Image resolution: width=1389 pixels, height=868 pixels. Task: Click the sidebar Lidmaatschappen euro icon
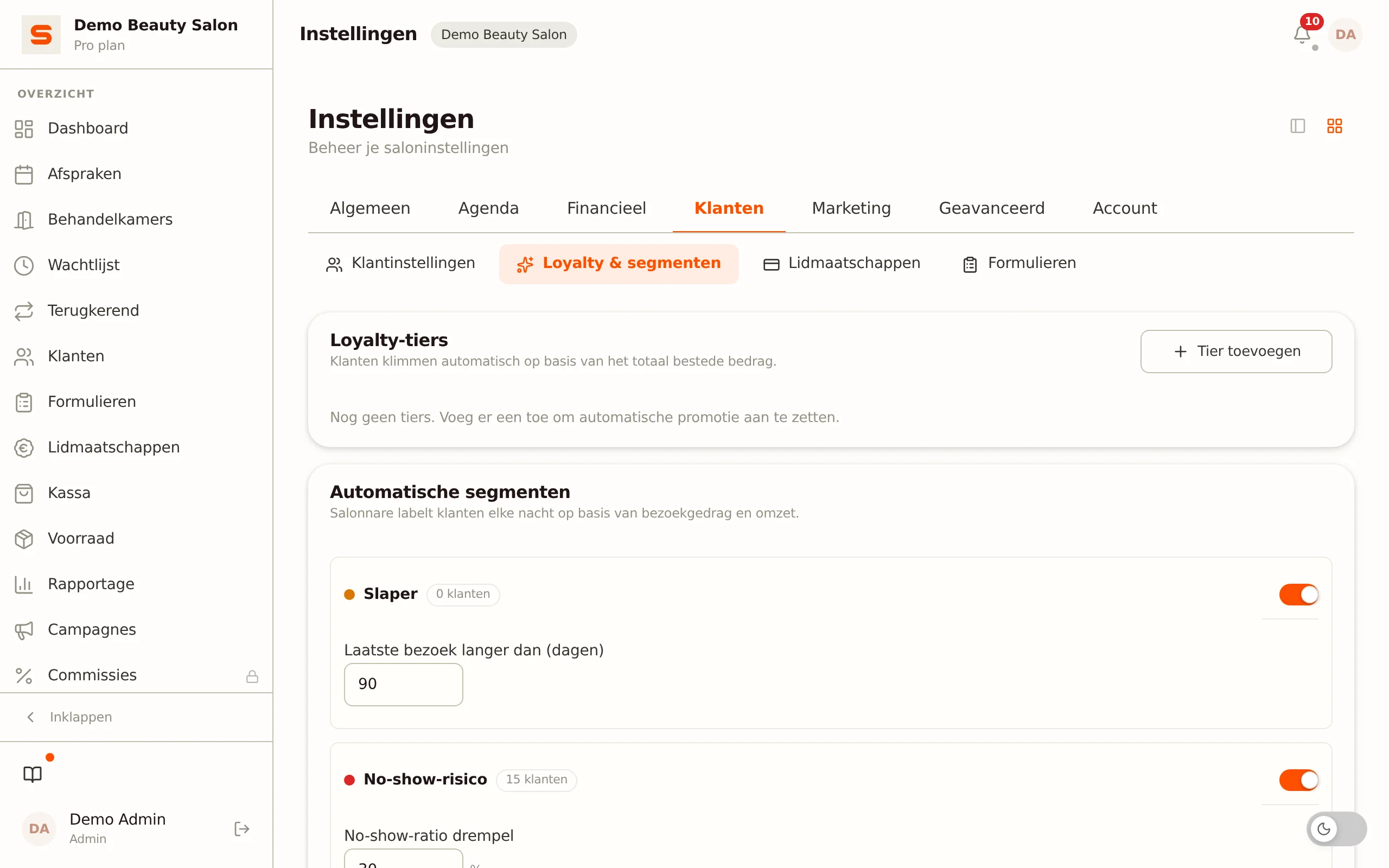[23, 448]
